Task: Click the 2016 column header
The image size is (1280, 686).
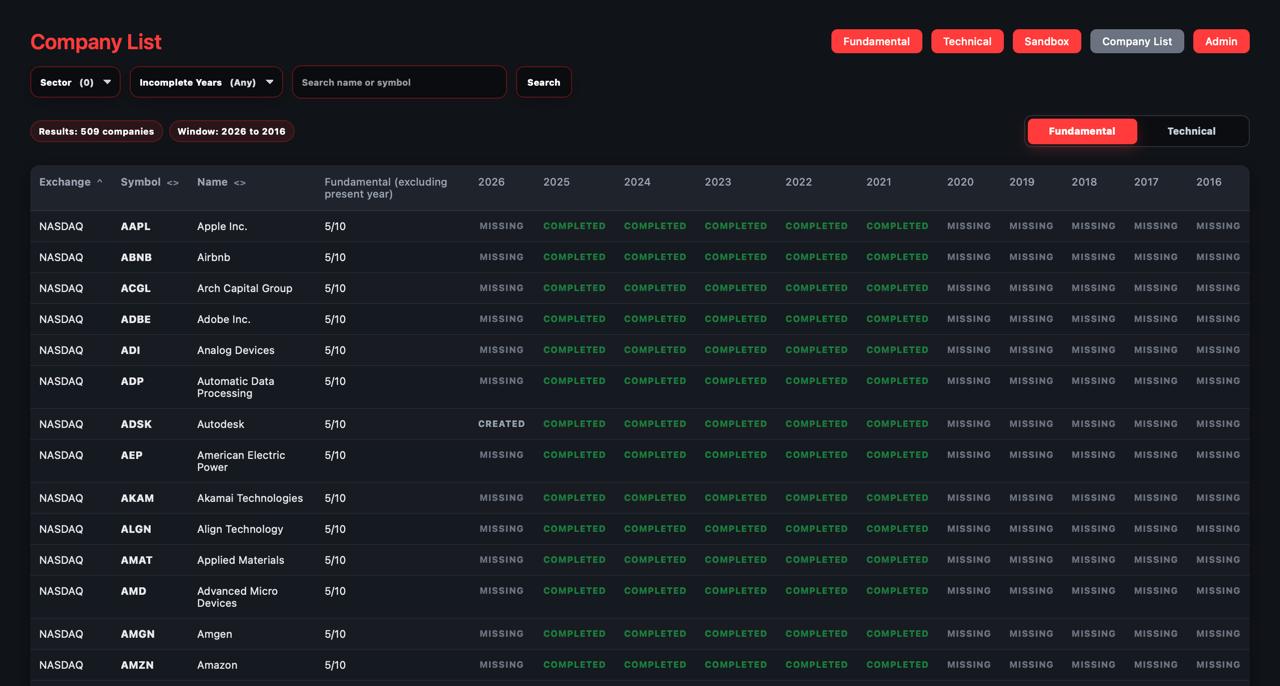Action: 1209,182
